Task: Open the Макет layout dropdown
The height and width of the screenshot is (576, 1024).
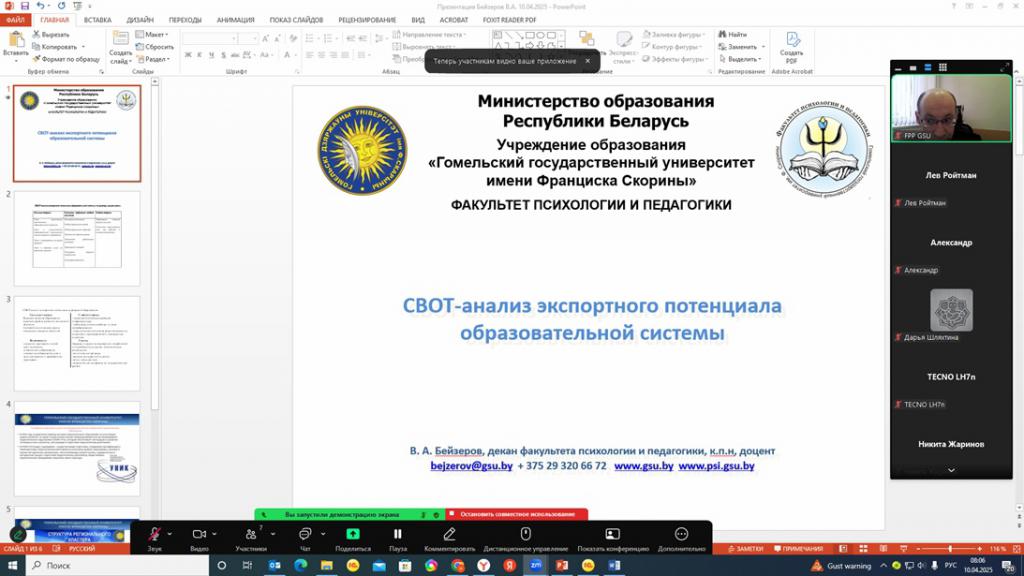Action: 152,34
